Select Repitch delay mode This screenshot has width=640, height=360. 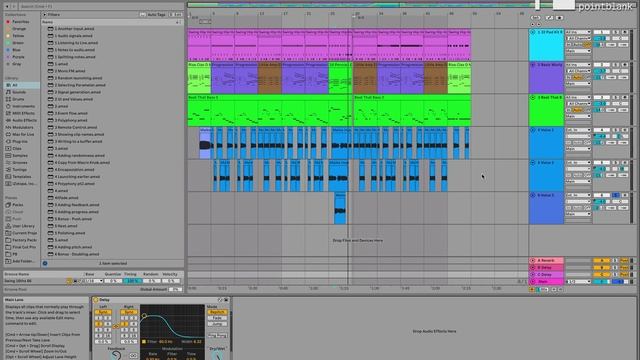click(217, 312)
